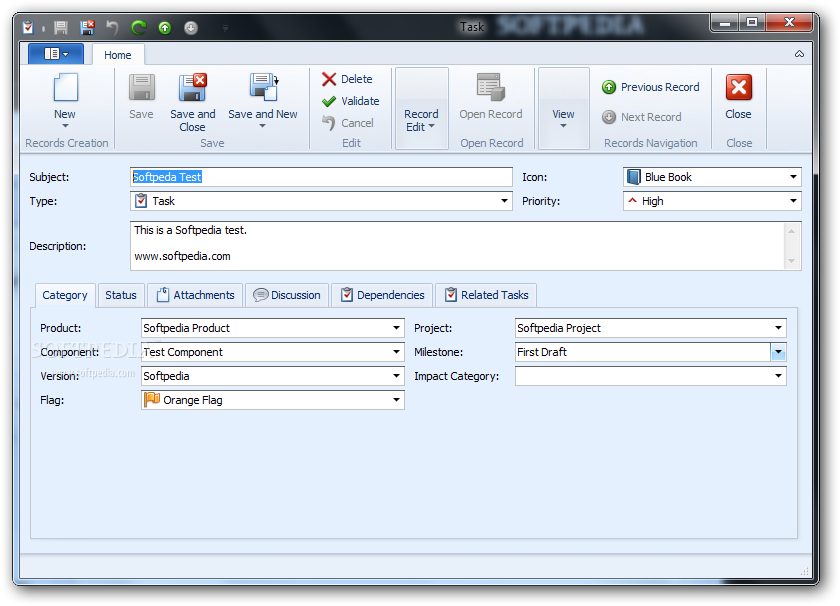The width and height of the screenshot is (840, 606).
Task: Switch to the Discussion tab
Action: click(x=287, y=295)
